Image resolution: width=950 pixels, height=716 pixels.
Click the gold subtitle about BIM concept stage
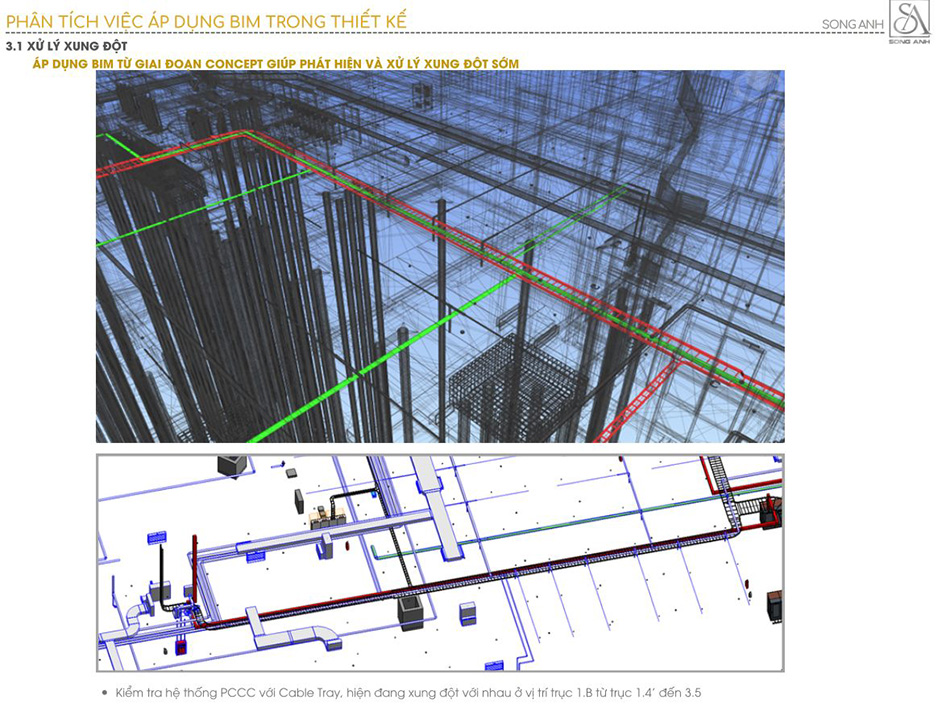276,64
